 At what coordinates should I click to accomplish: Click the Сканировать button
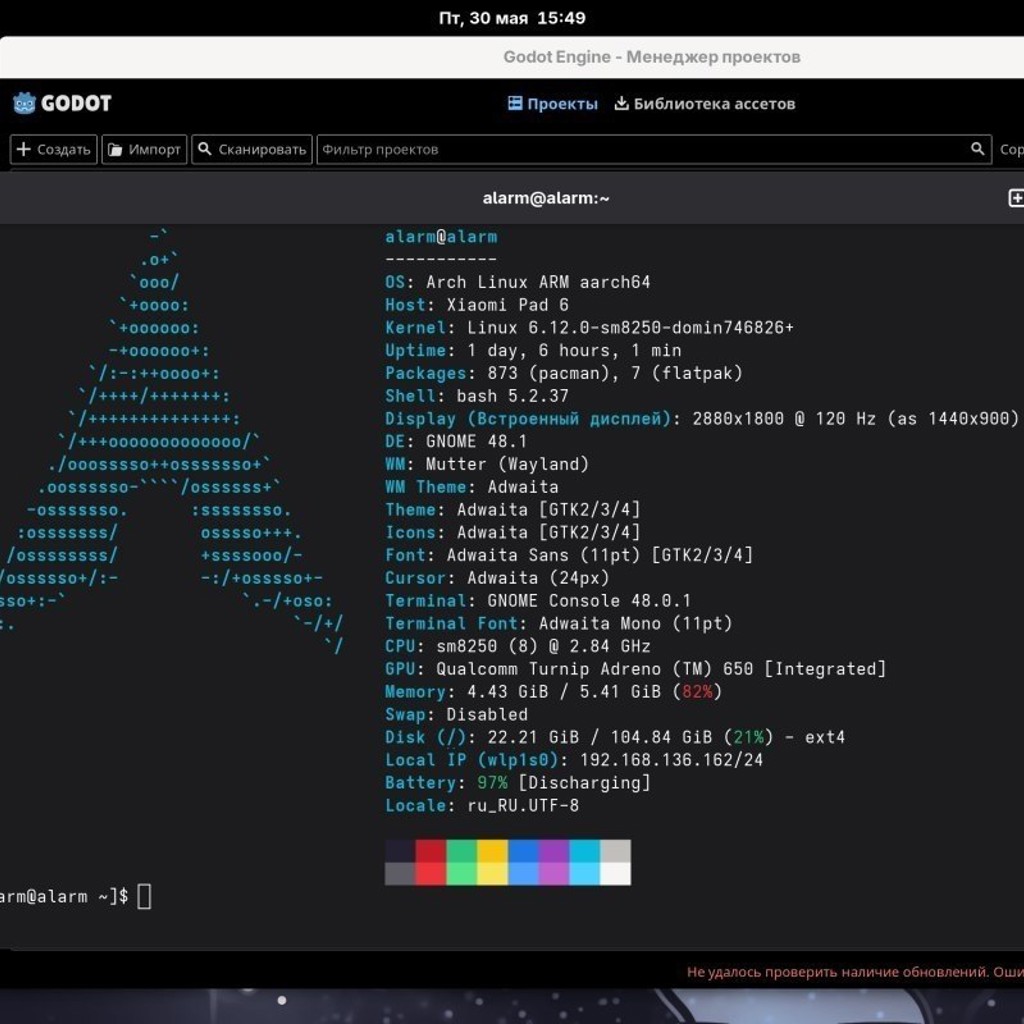251,150
